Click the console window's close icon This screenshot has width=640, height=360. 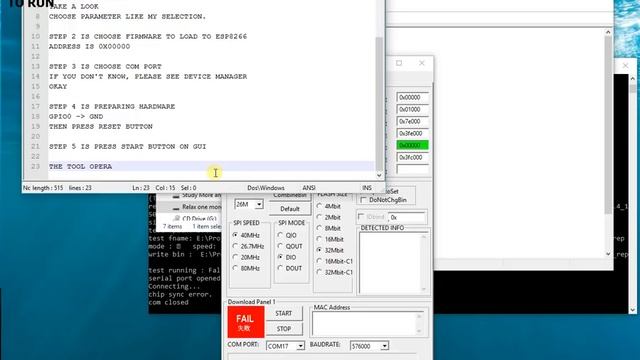625,65
